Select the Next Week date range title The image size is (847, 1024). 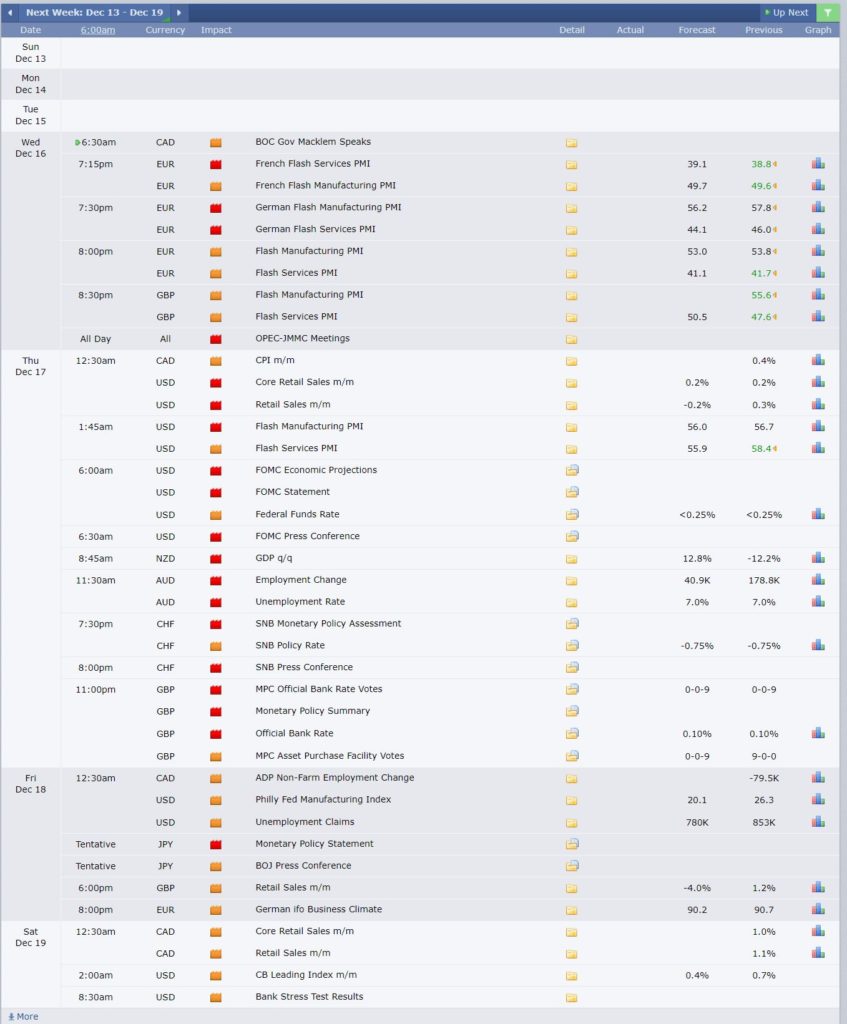(95, 12)
